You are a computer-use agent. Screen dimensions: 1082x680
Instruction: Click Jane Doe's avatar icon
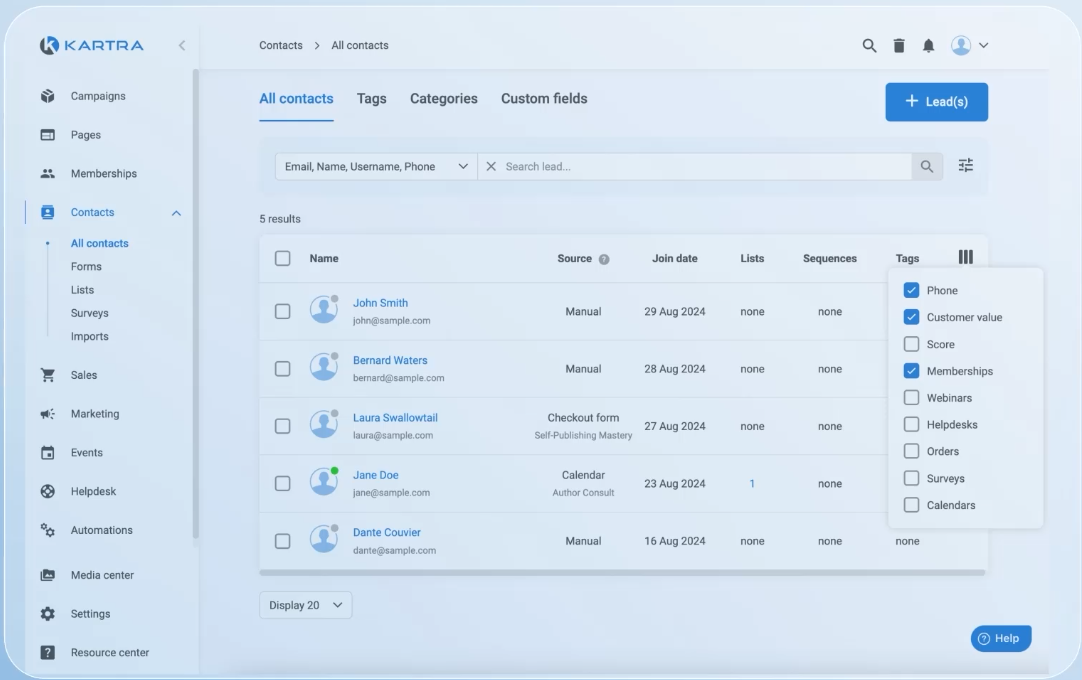point(323,481)
